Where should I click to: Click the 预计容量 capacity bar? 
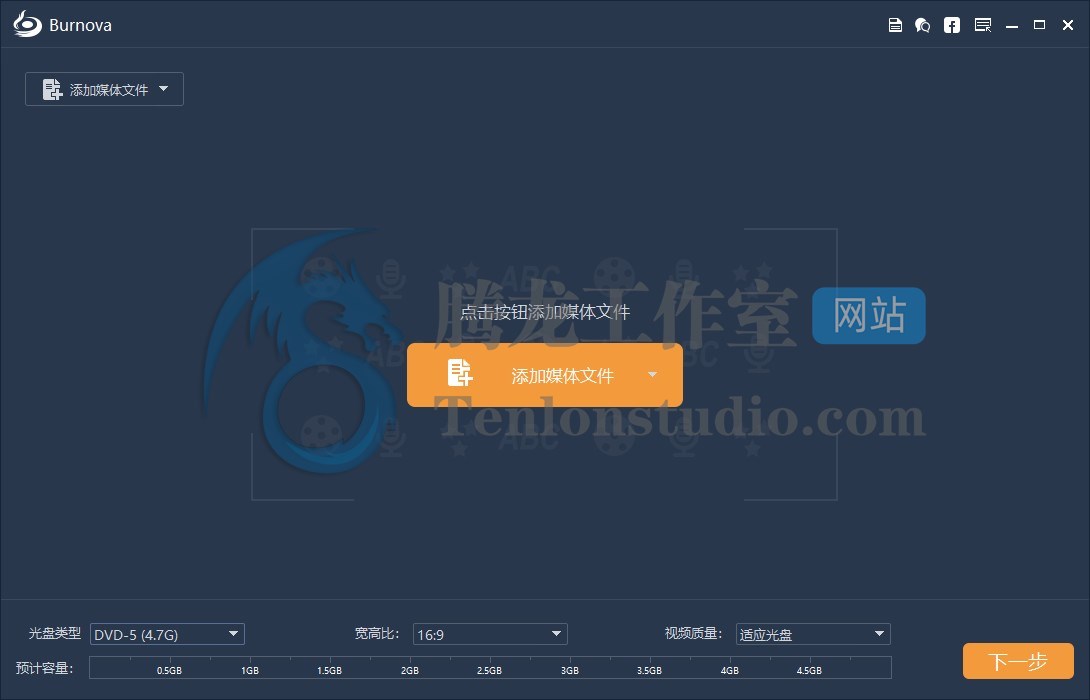490,667
